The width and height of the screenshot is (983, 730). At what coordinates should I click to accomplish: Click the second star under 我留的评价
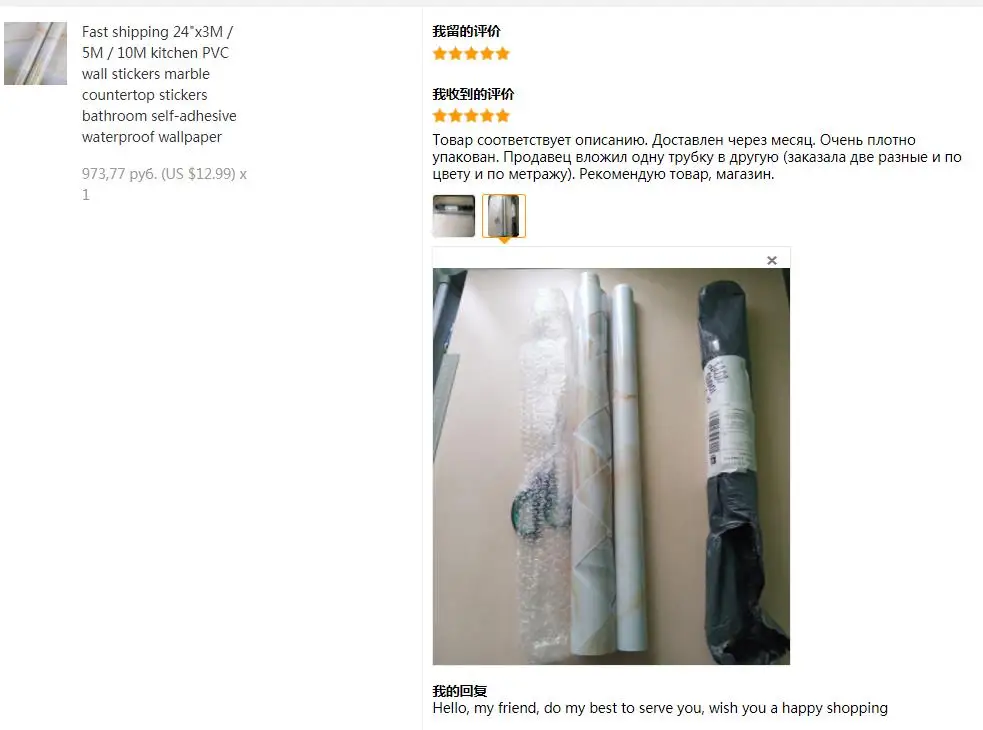(456, 53)
